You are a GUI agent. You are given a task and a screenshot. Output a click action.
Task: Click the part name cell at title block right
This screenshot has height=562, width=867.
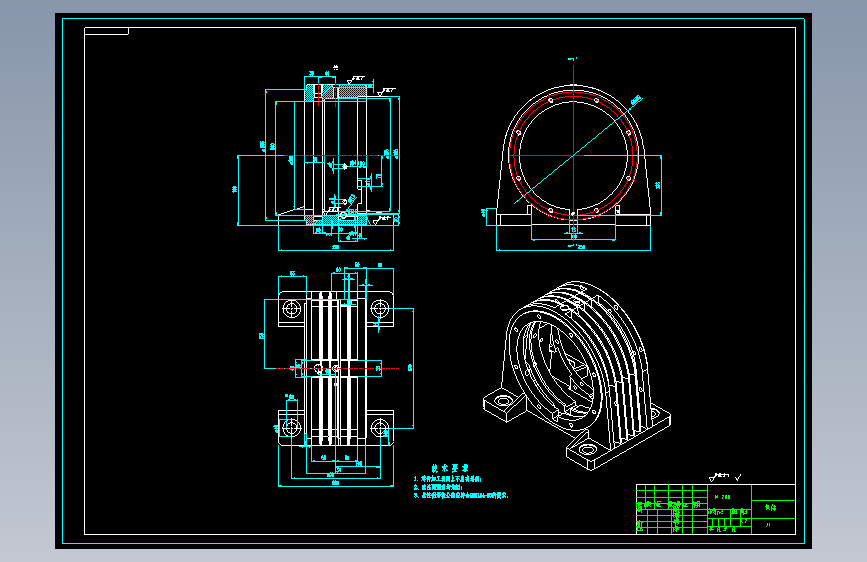[773, 507]
